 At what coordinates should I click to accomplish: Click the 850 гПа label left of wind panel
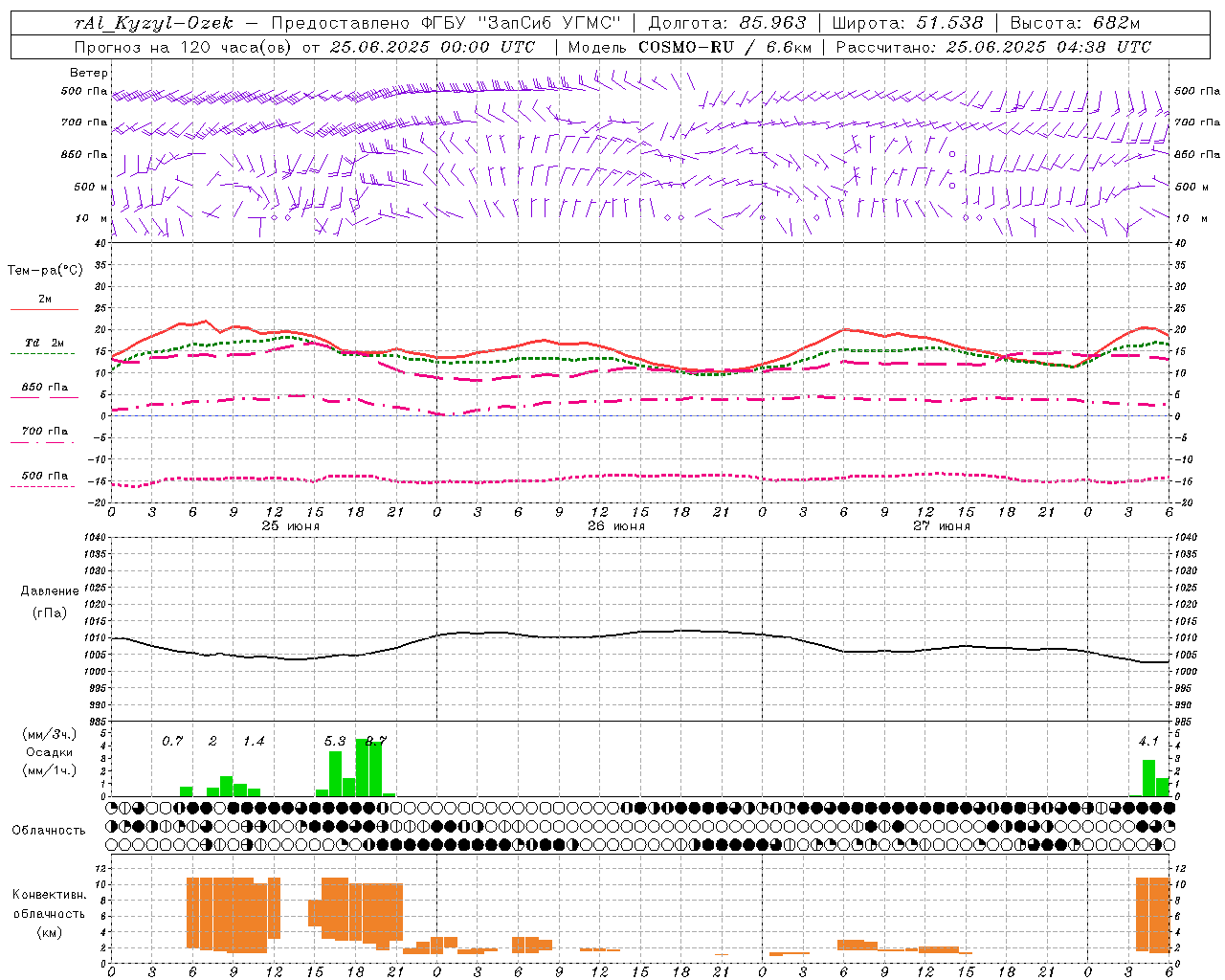click(x=85, y=154)
